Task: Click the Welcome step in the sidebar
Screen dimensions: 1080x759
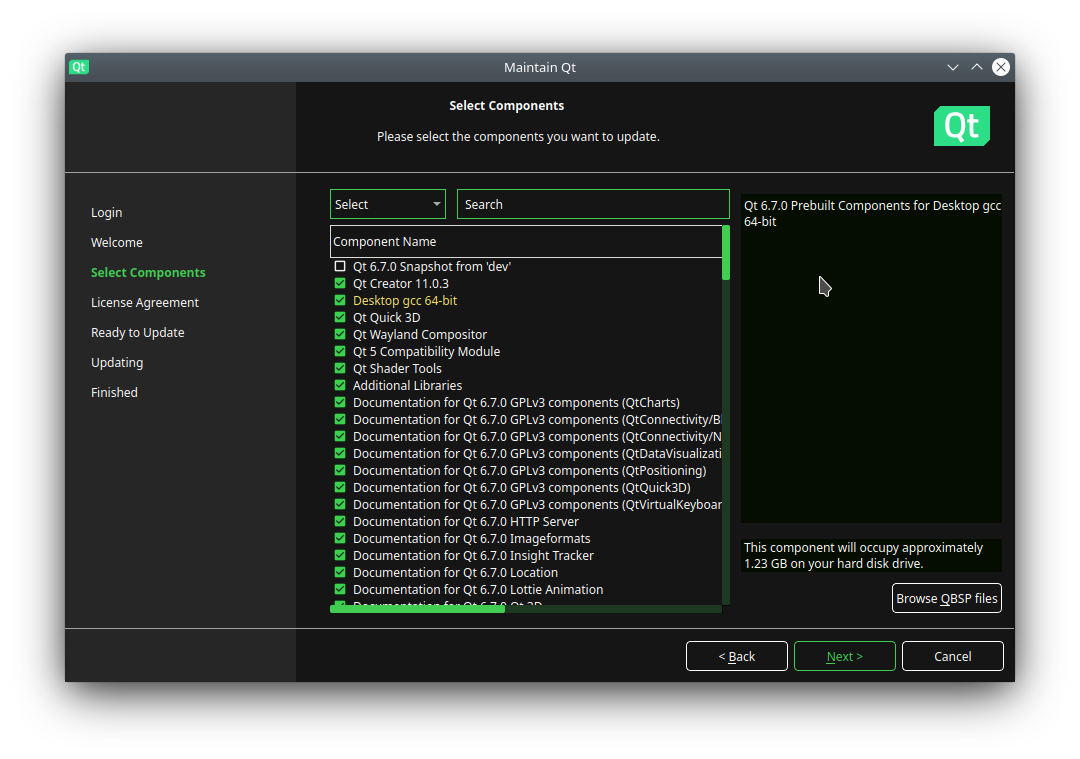Action: coord(117,242)
